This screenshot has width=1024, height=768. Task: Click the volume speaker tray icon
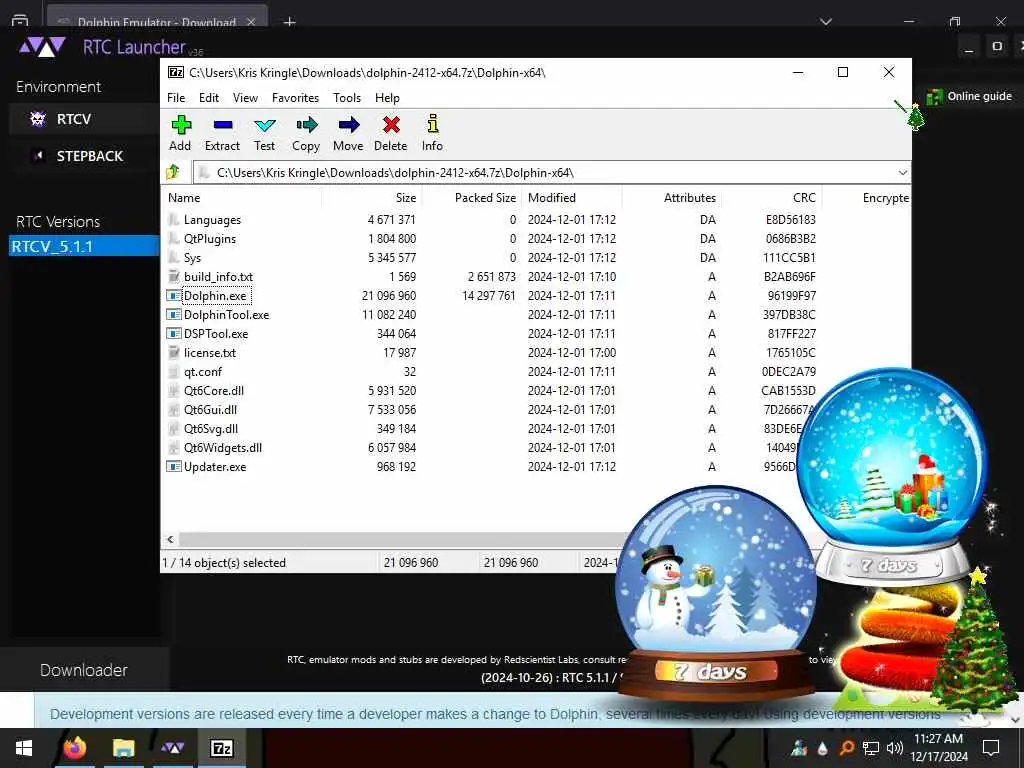pyautogui.click(x=894, y=748)
